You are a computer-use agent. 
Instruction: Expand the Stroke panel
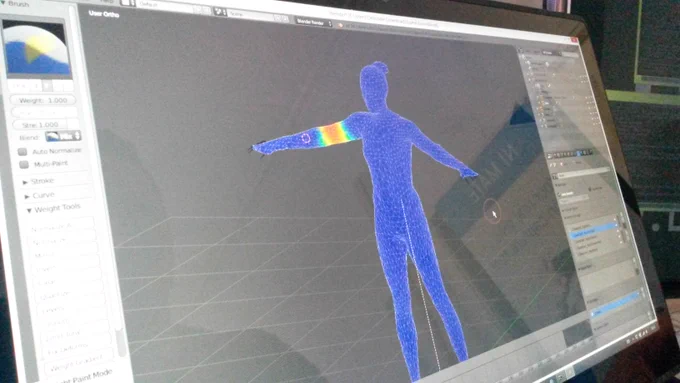39,181
